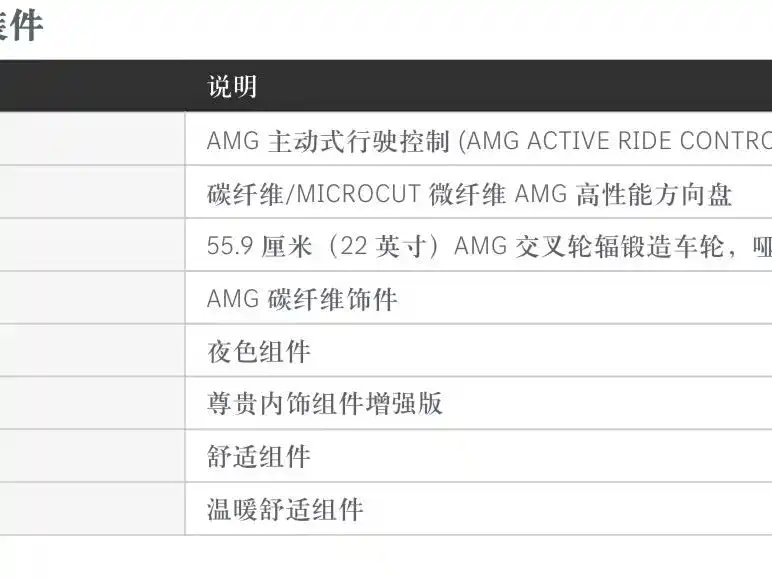Click the 温暖舒适组件 row text
772x579 pixels.
click(285, 509)
